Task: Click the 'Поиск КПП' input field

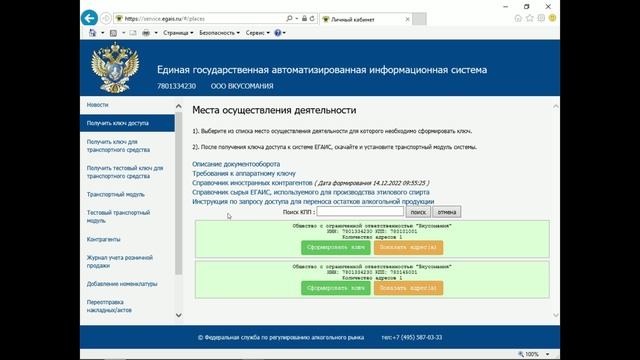Action: tap(360, 211)
